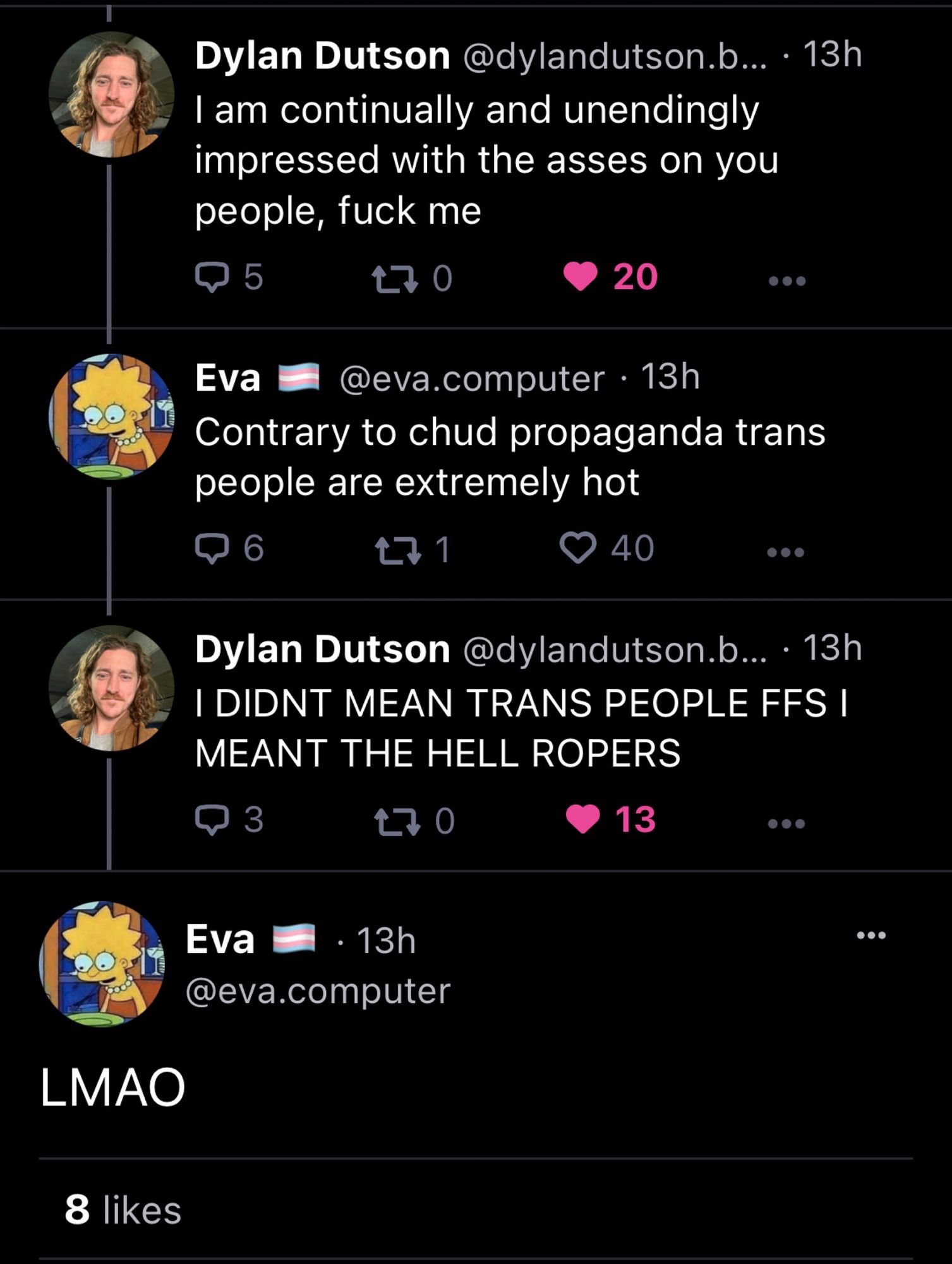Open the LMAO post text
The width and height of the screenshot is (952, 1264).
(112, 1088)
